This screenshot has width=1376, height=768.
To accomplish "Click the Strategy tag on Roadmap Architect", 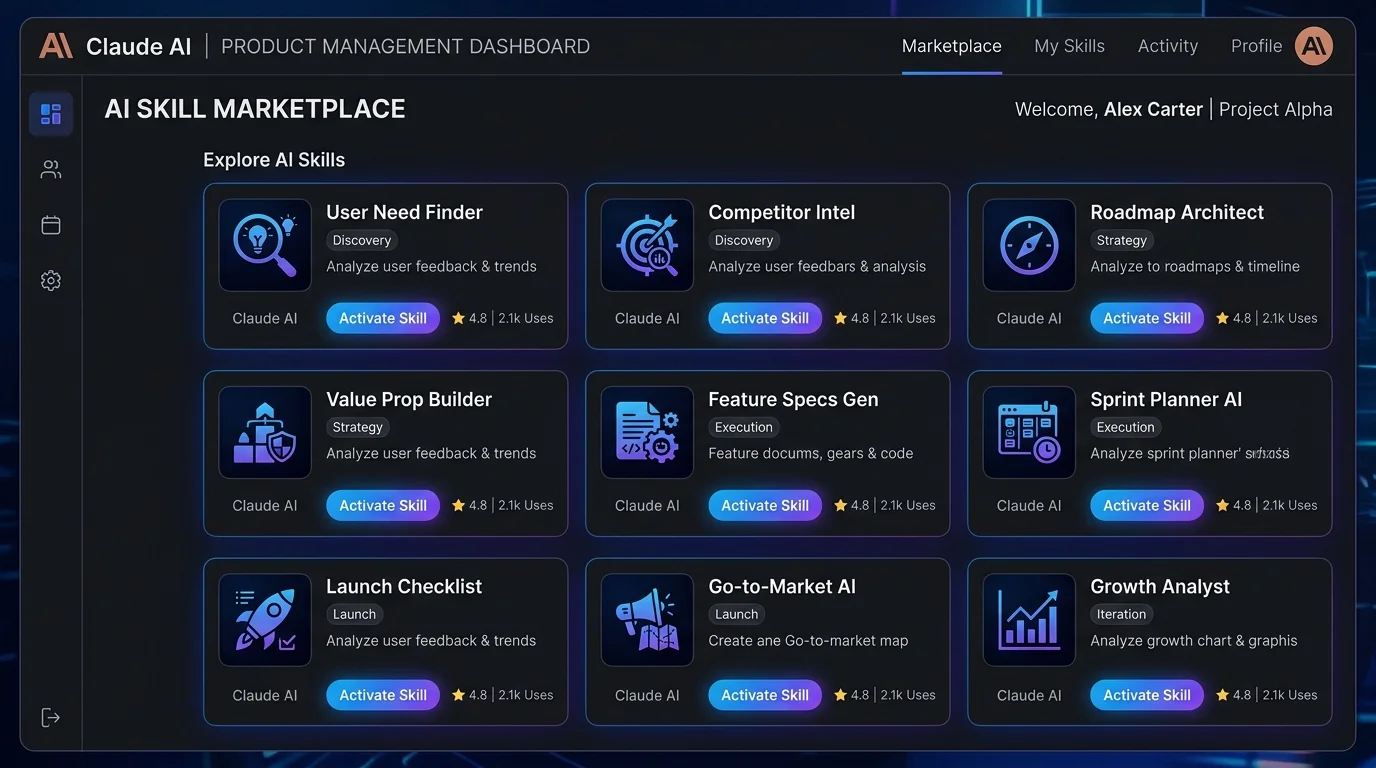I will point(1122,240).
